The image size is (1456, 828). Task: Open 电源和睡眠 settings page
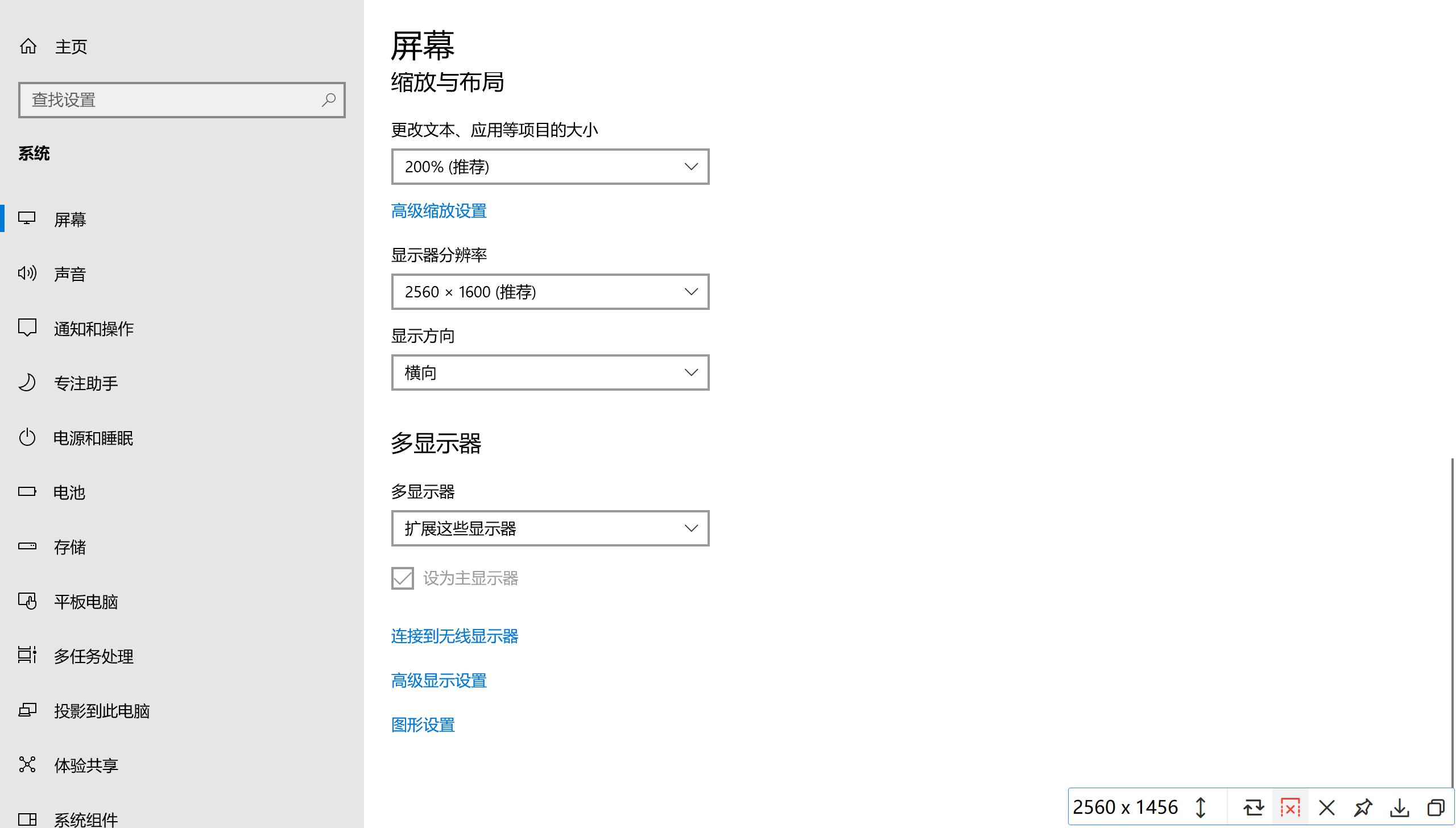(x=93, y=438)
